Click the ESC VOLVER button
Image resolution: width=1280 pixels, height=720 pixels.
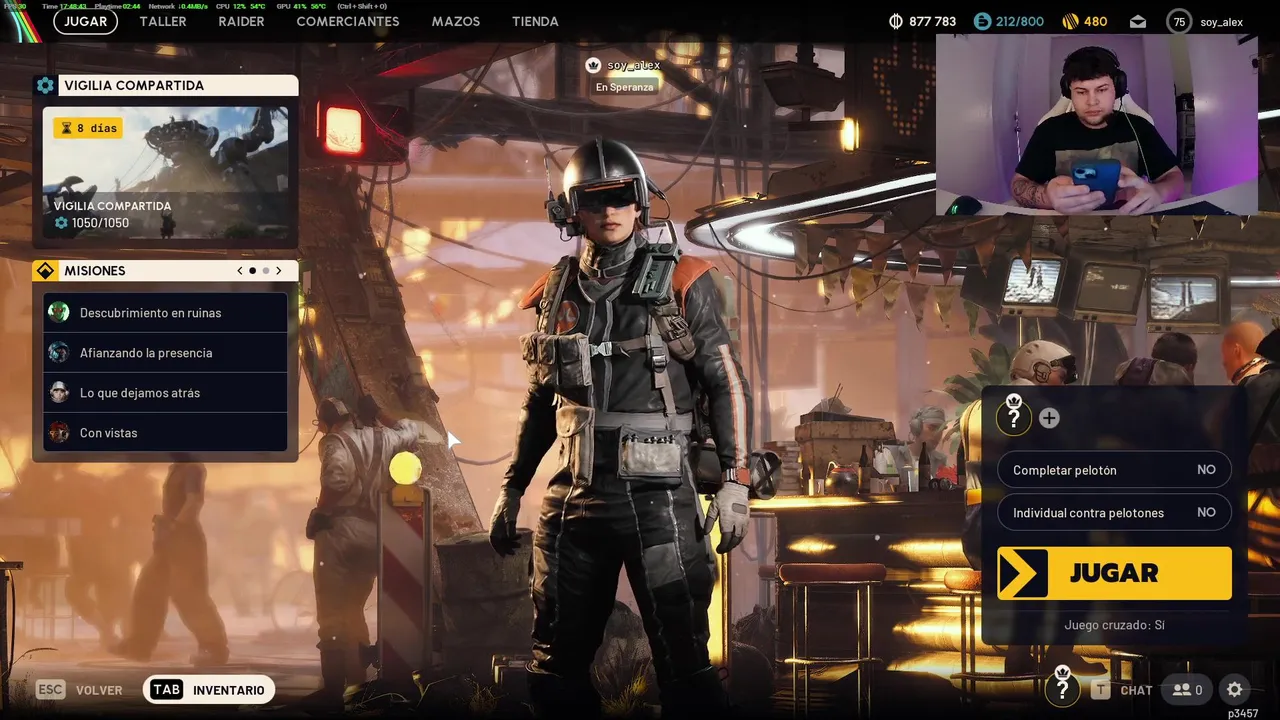coord(79,690)
